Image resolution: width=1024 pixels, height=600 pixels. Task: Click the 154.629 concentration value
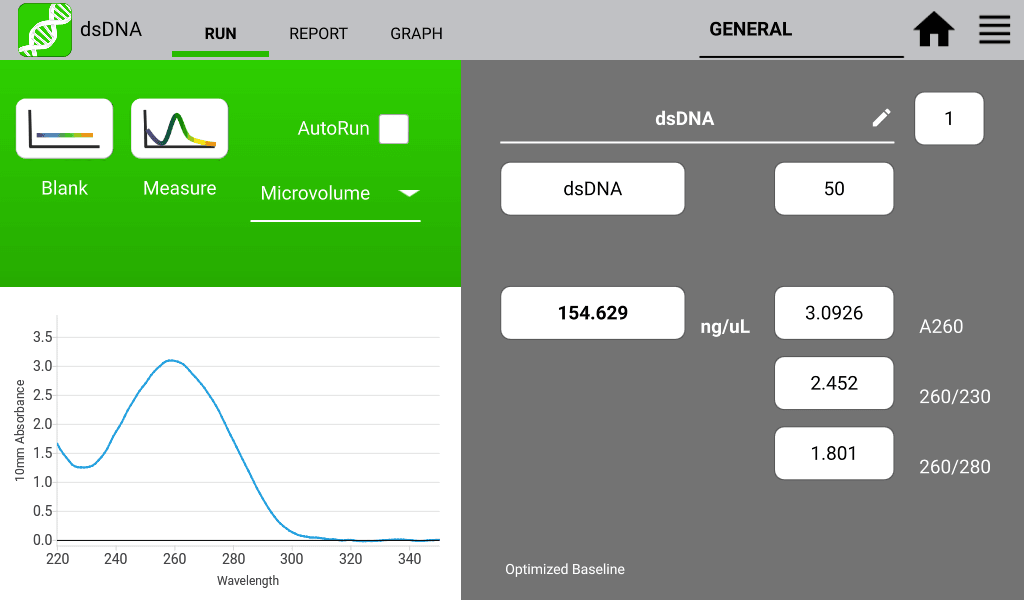click(592, 313)
